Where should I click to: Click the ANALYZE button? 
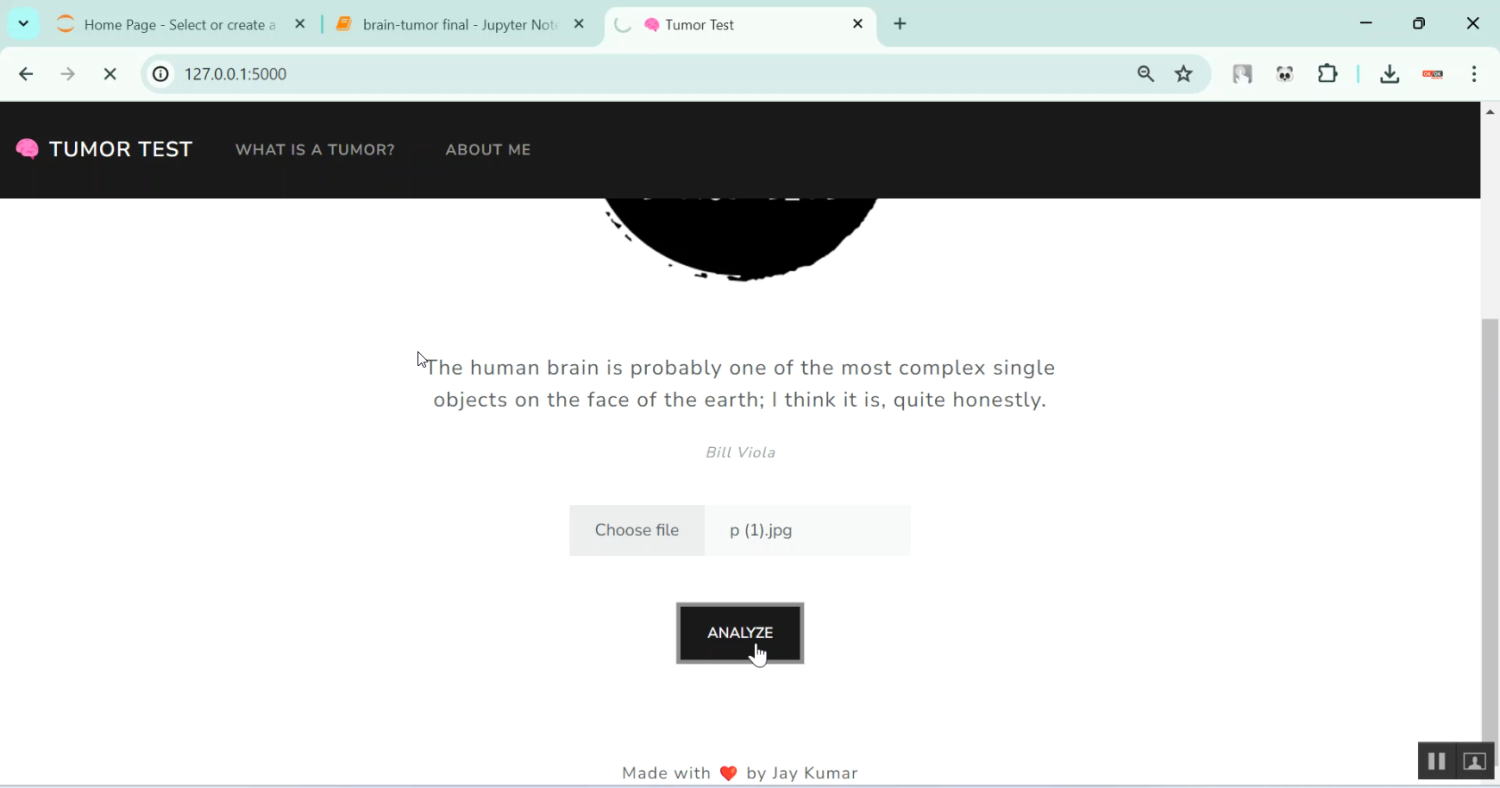(740, 633)
